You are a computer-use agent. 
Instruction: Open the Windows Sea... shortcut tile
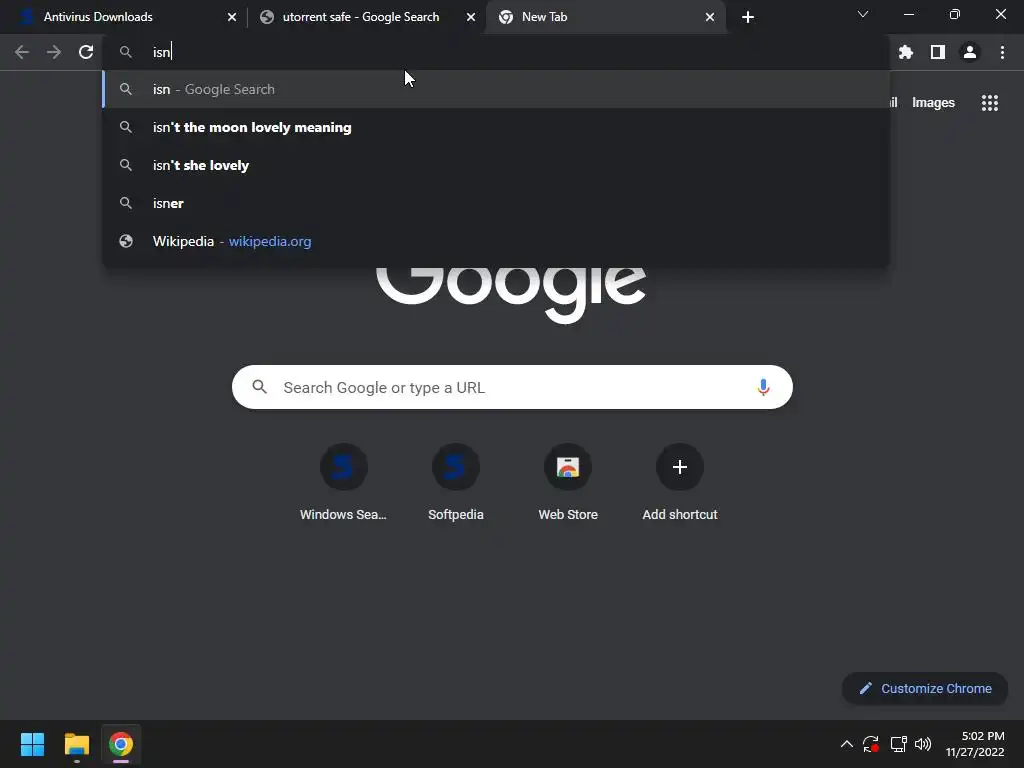tap(344, 483)
